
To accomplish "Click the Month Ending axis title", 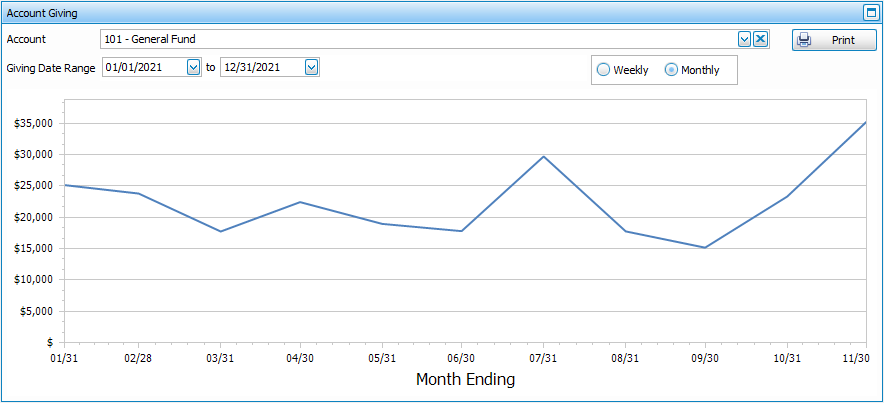I will coord(465,380).
